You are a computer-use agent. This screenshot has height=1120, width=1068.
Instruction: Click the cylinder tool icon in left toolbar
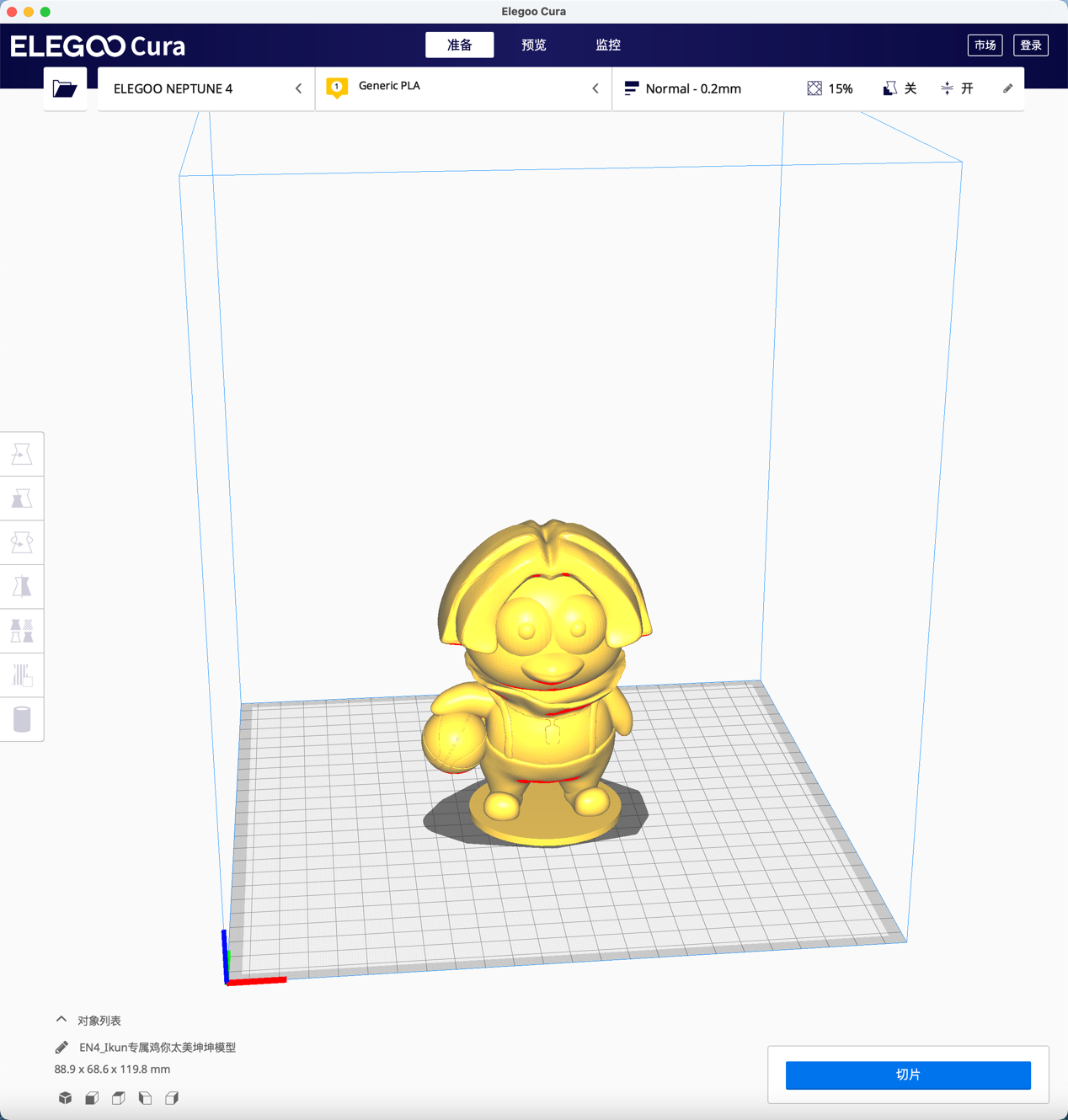click(x=22, y=719)
